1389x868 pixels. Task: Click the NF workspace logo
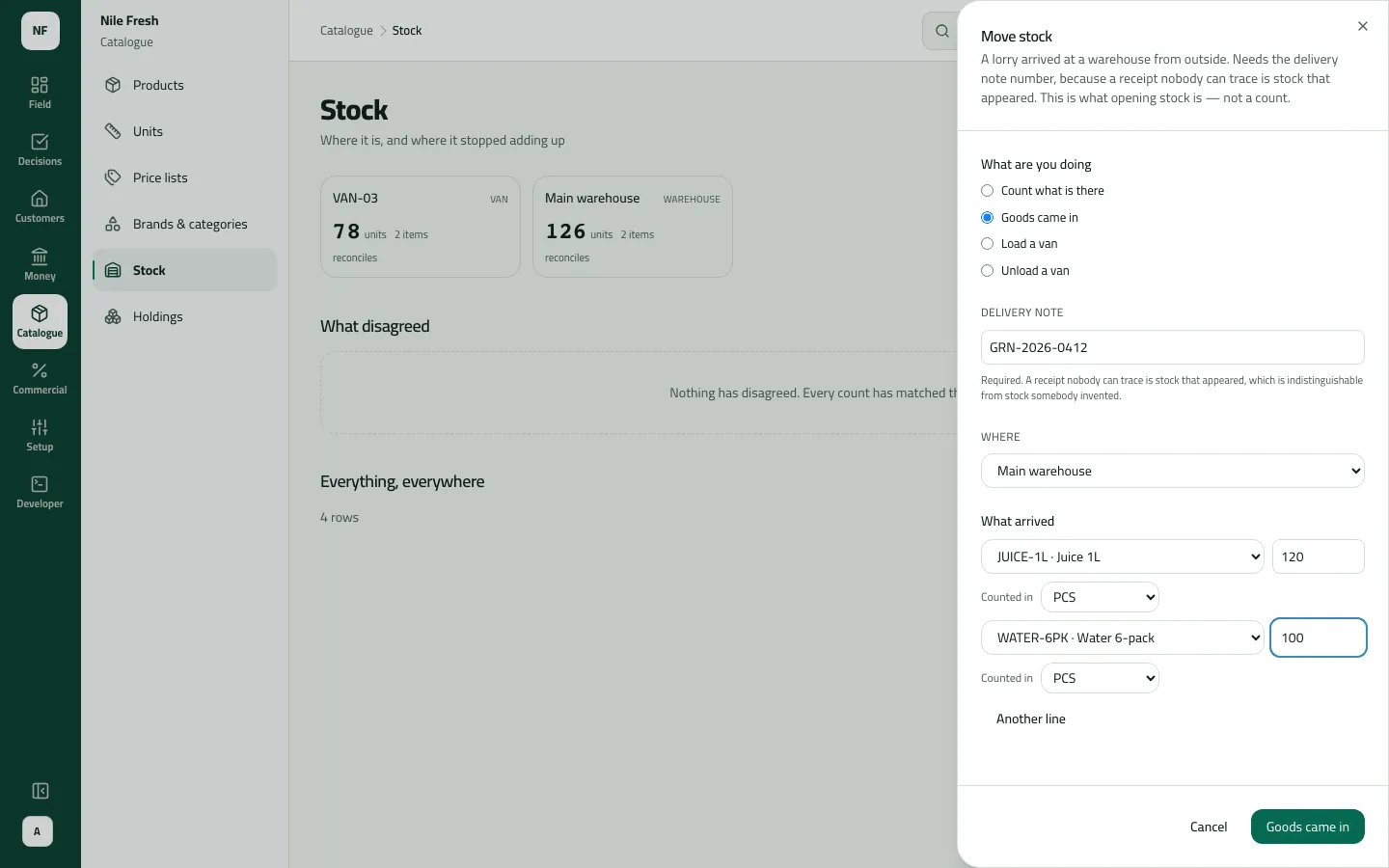(41, 31)
